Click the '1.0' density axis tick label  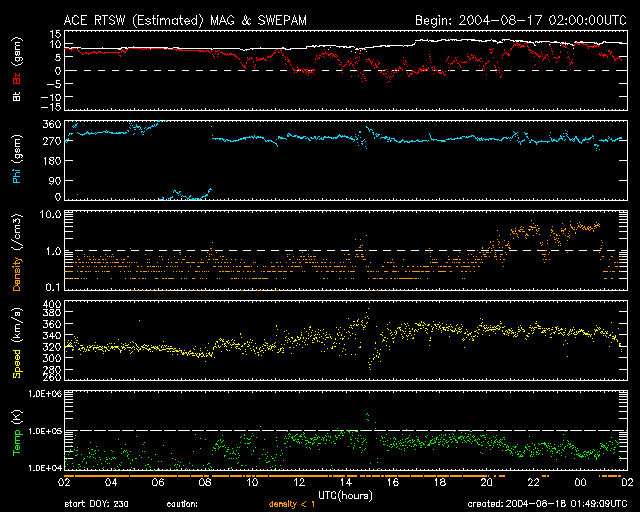53,251
